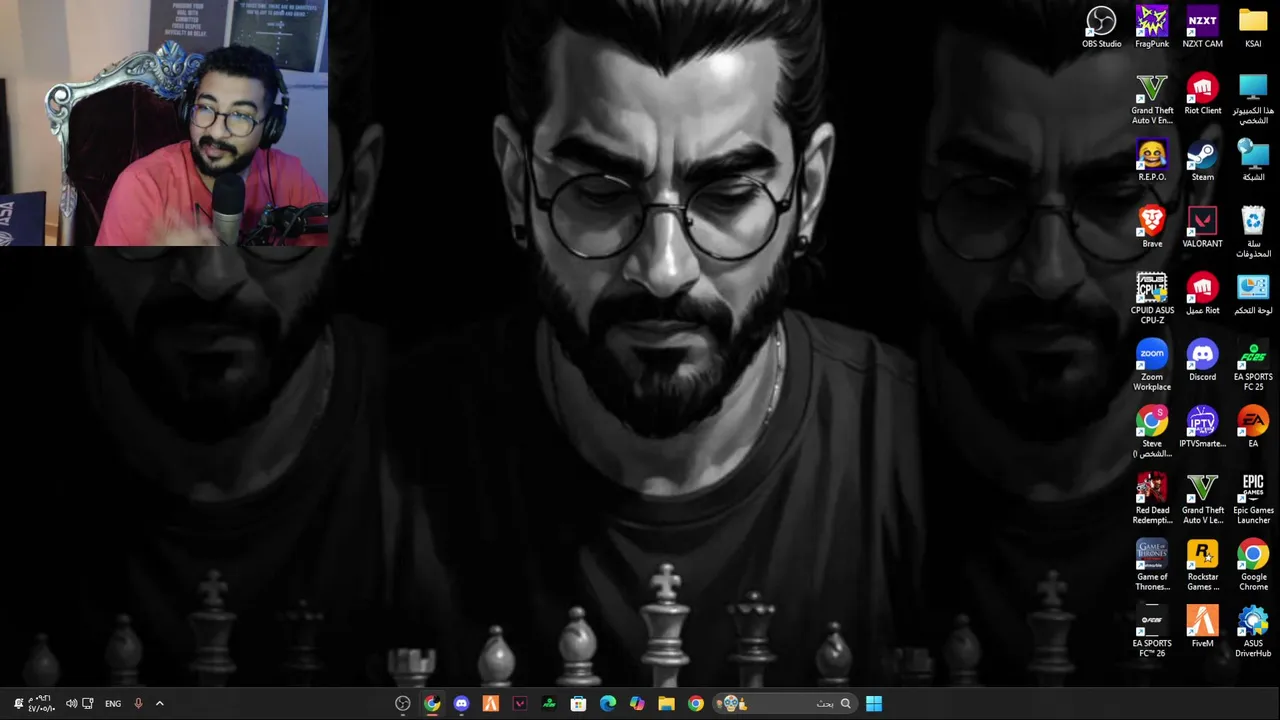Open ASUS DriverHub desktop icon
The height and width of the screenshot is (720, 1280).
click(1253, 632)
